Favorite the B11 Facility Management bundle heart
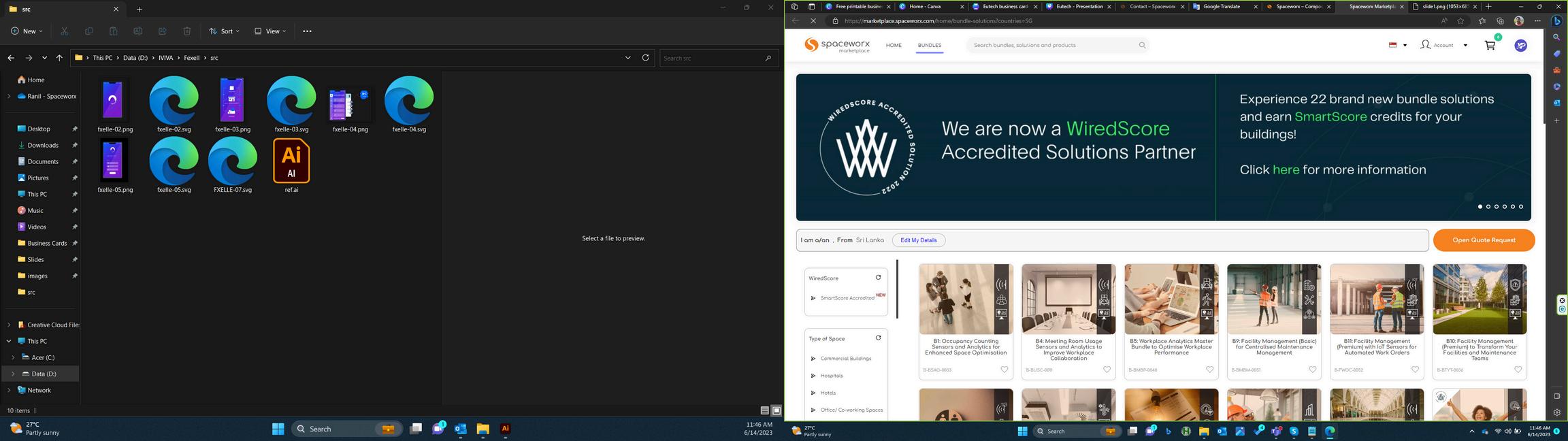The height and width of the screenshot is (441, 1568). [x=1415, y=370]
